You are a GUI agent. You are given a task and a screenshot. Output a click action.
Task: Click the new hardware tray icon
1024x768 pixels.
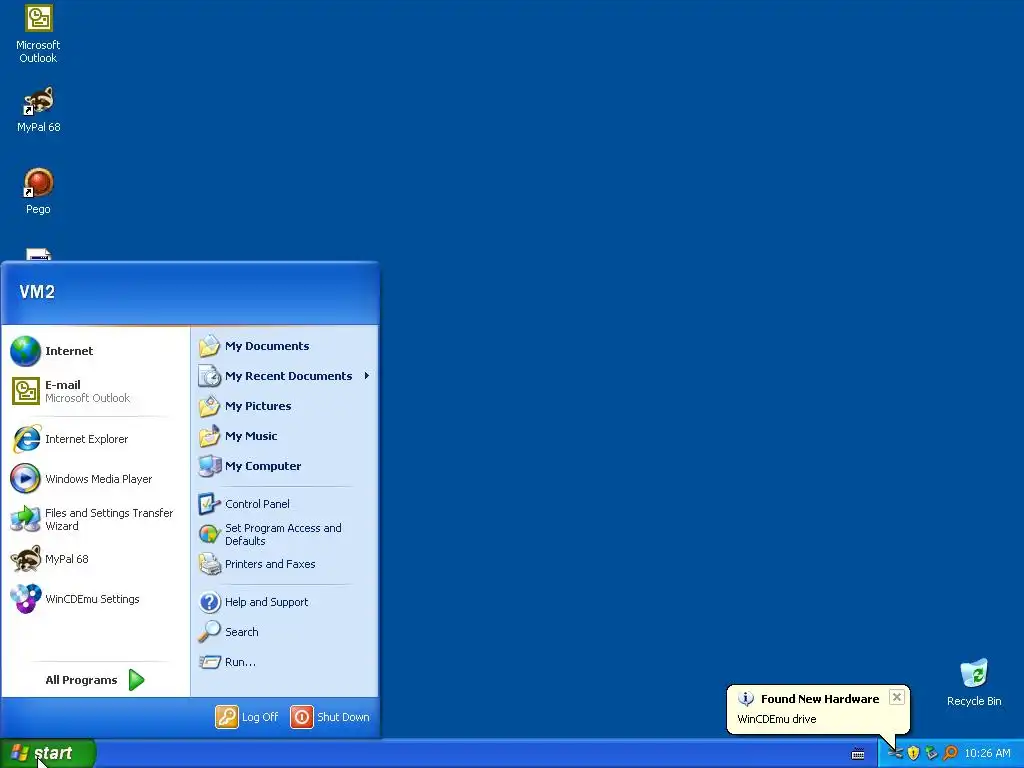pyautogui.click(x=895, y=753)
